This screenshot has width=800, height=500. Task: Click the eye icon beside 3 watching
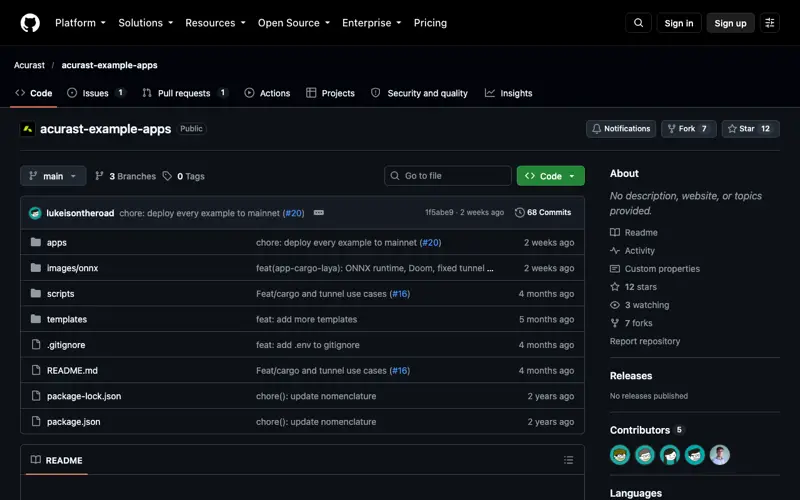pos(615,305)
